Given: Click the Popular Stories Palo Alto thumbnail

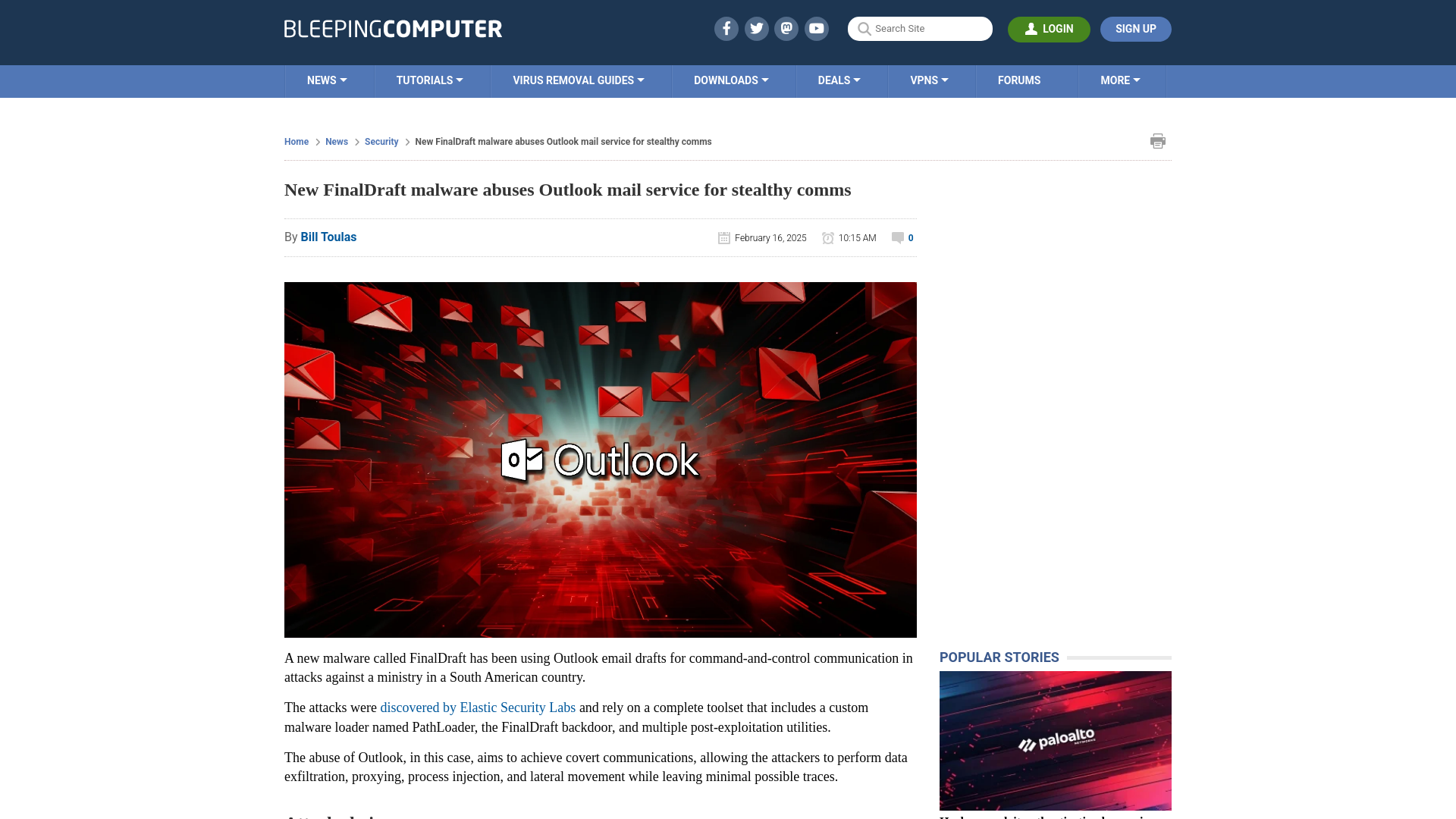Looking at the screenshot, I should coord(1055,740).
